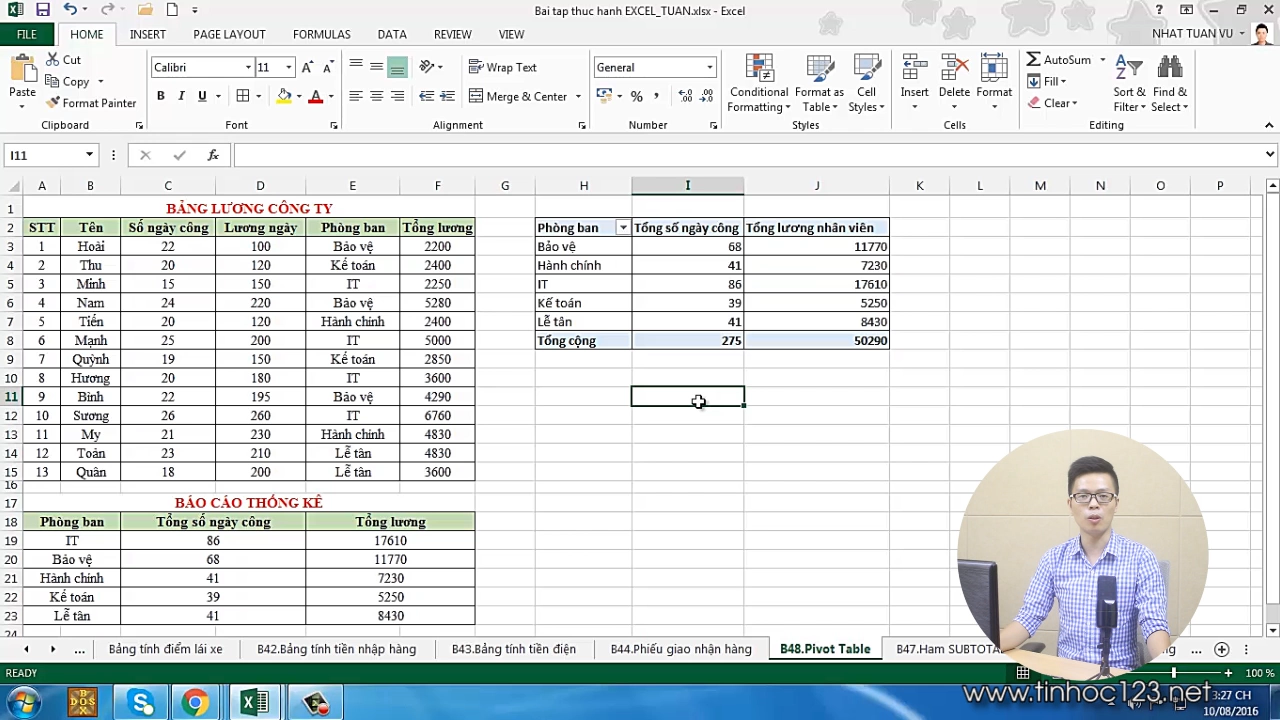
Task: Click the Format Painter brush icon
Action: point(53,103)
